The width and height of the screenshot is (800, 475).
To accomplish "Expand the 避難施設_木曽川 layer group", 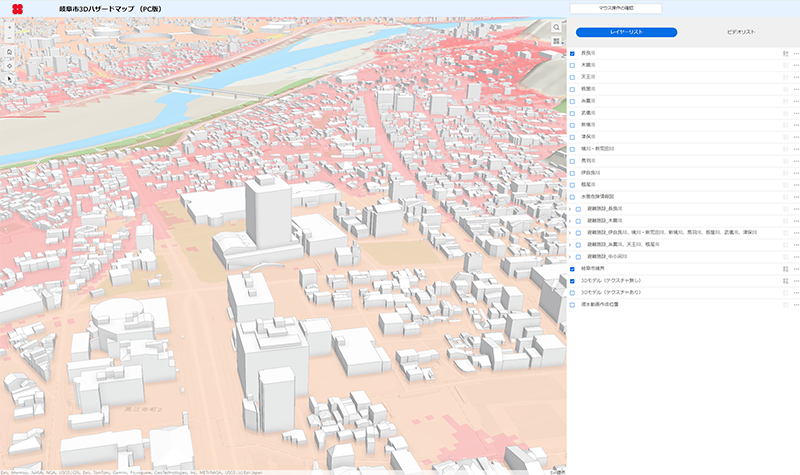I will pos(571,221).
